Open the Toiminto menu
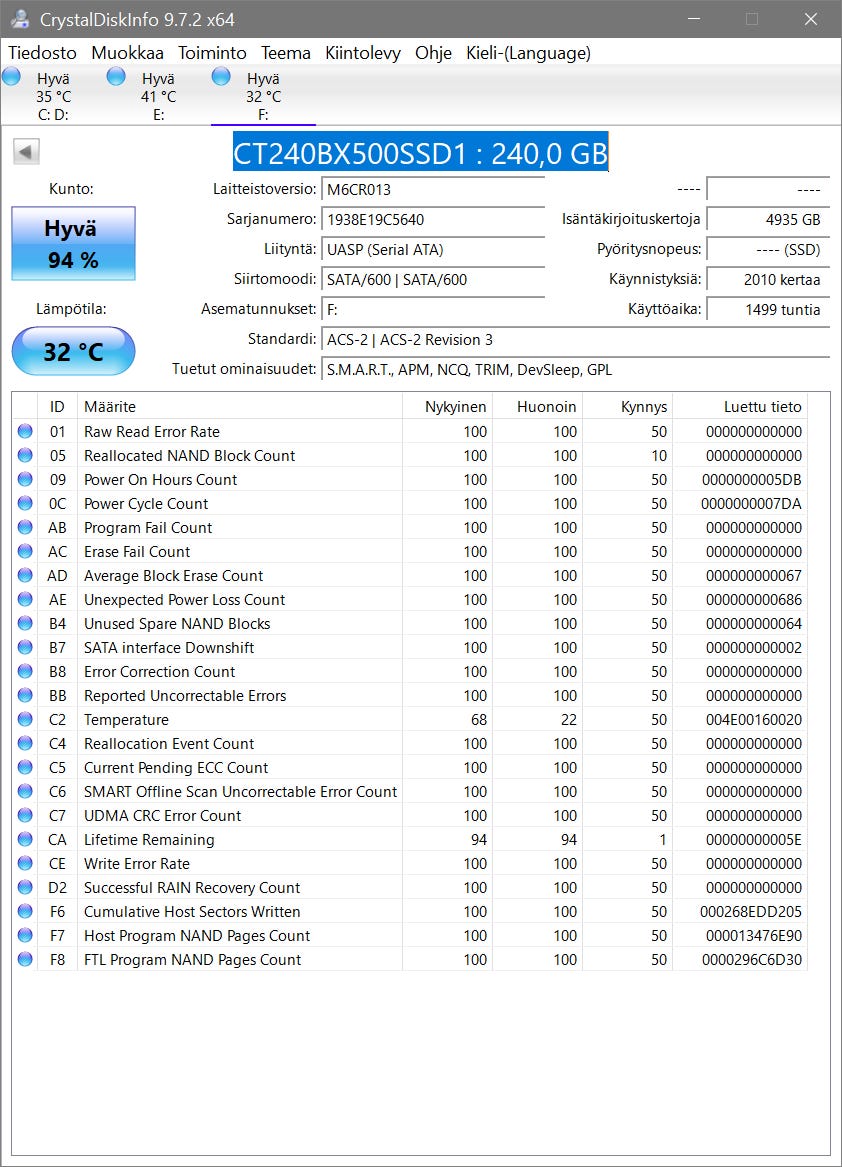Image resolution: width=842 pixels, height=1167 pixels. tap(212, 53)
